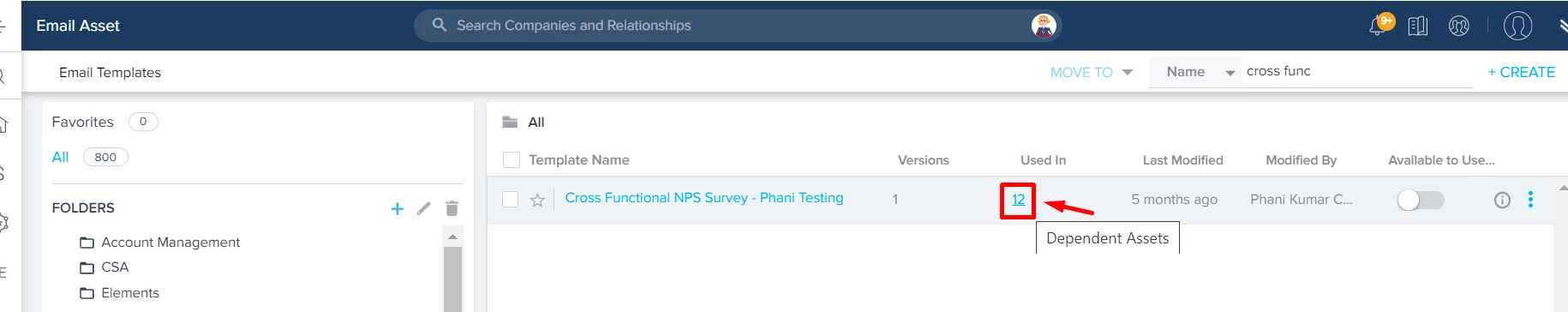This screenshot has width=1568, height=312.
Task: Edit folder using the pencil icon
Action: [x=423, y=208]
